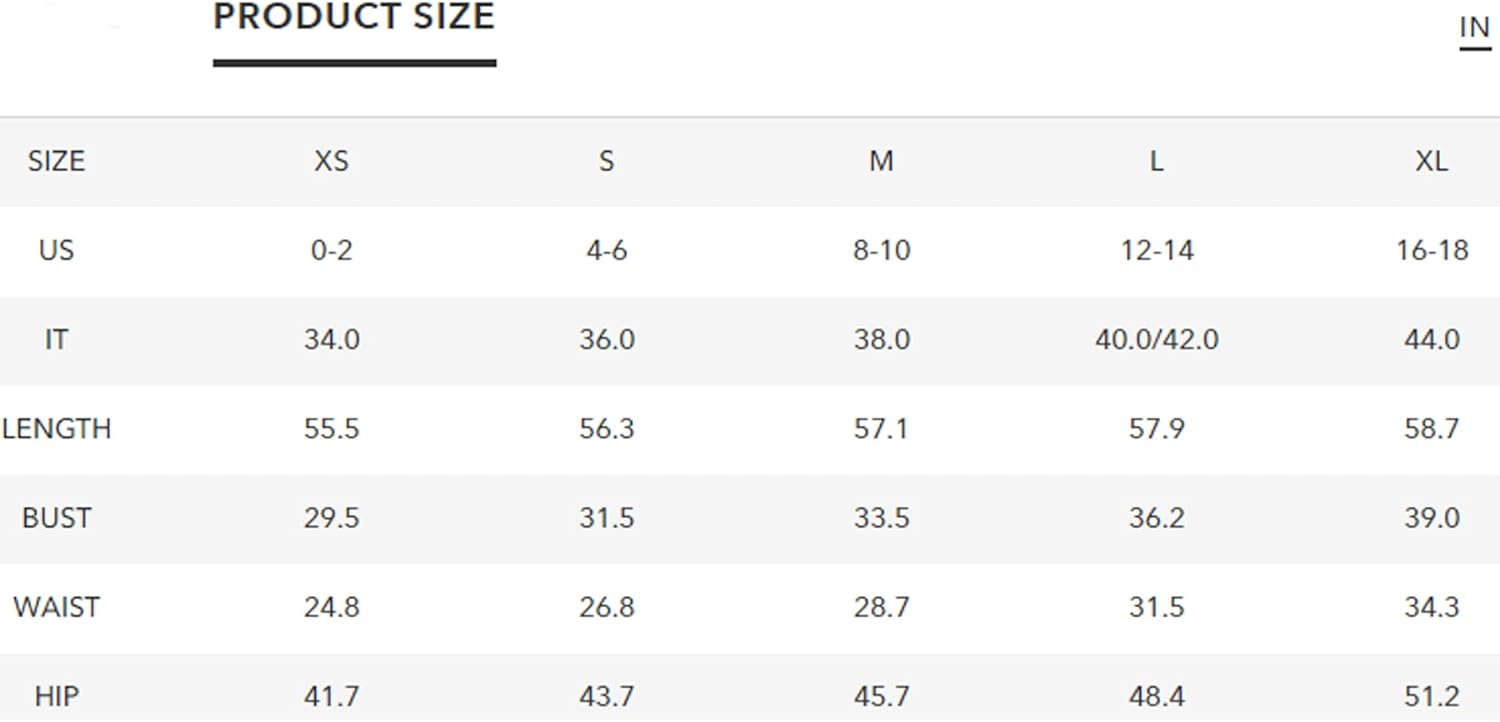
Task: Select the PRODUCT SIZE tab heading
Action: (354, 17)
